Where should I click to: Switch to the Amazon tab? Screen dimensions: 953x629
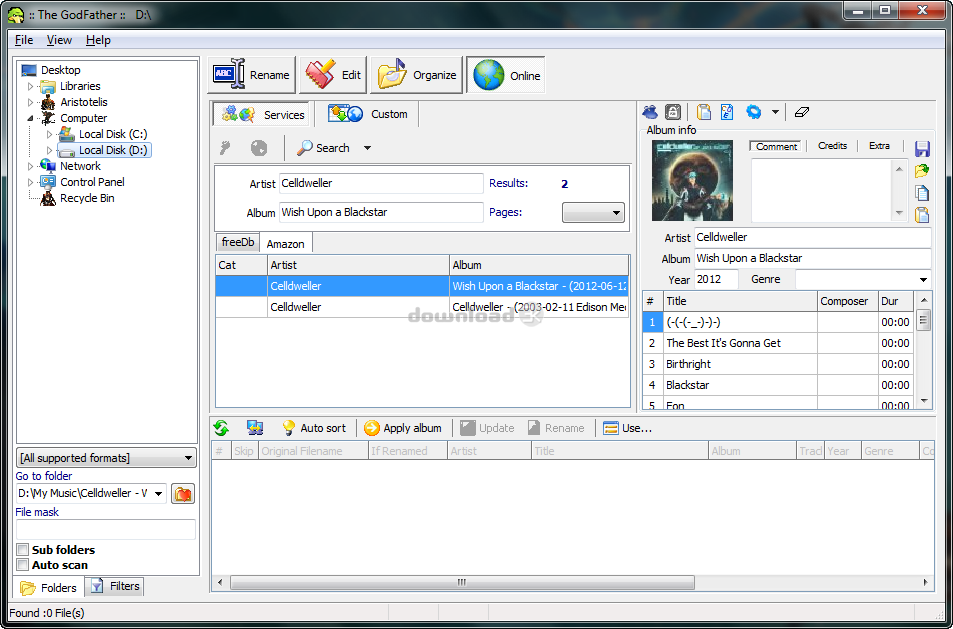(x=285, y=242)
